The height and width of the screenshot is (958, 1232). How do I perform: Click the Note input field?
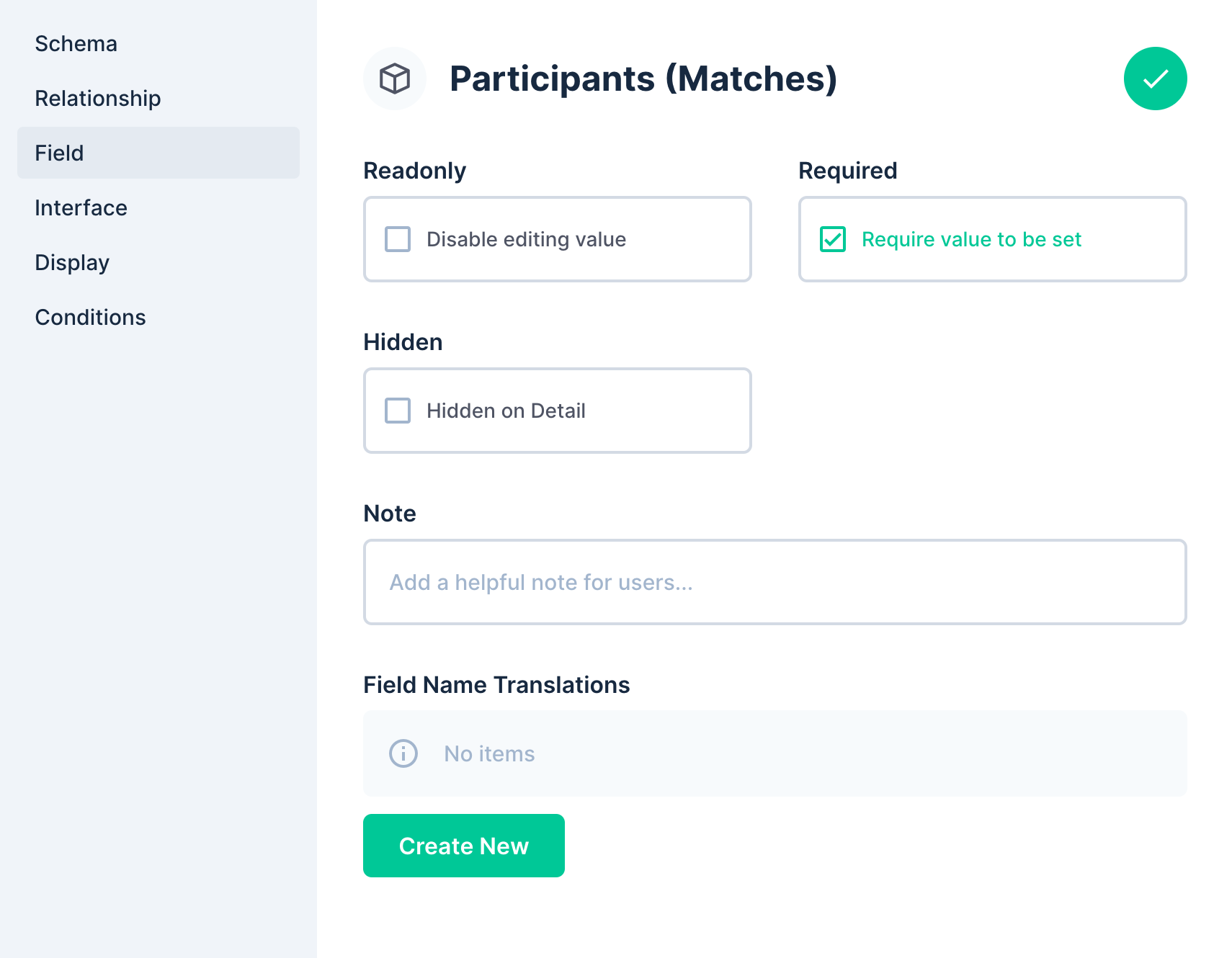[775, 582]
